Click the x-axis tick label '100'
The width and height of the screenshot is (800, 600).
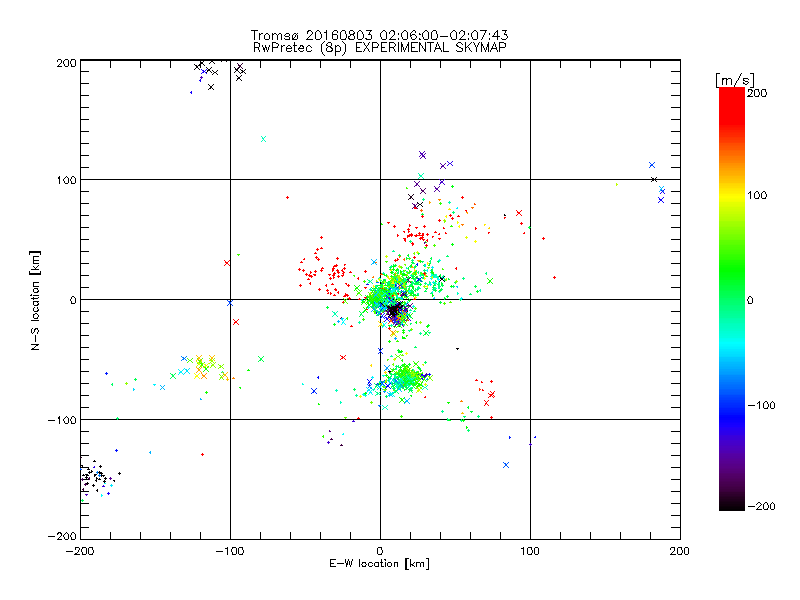tap(530, 551)
